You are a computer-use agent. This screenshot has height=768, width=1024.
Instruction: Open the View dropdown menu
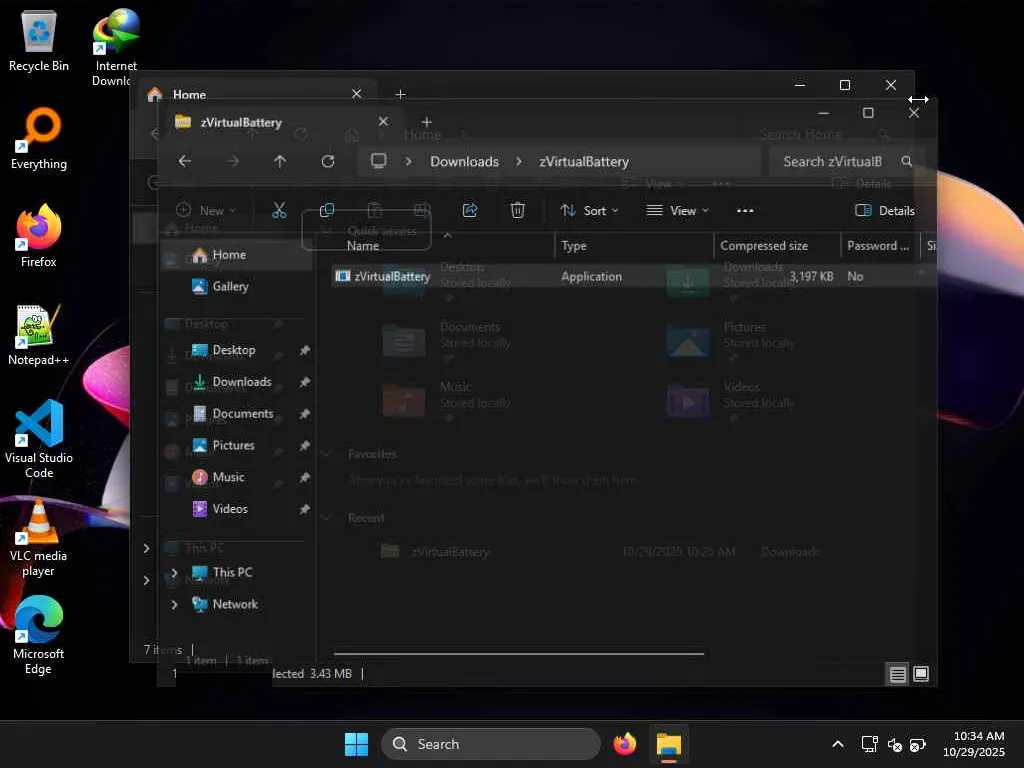click(677, 210)
